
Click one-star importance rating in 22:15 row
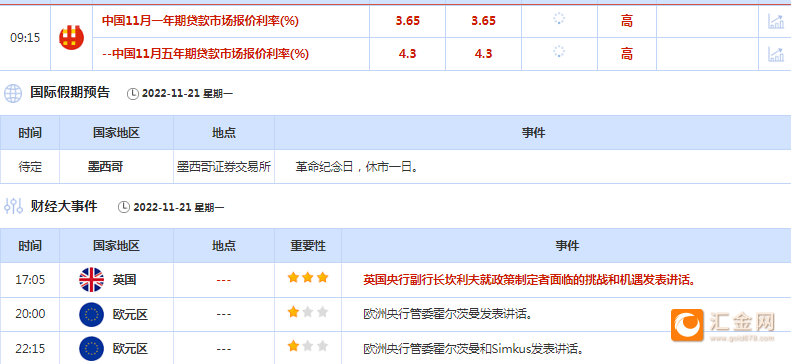[x=308, y=346]
